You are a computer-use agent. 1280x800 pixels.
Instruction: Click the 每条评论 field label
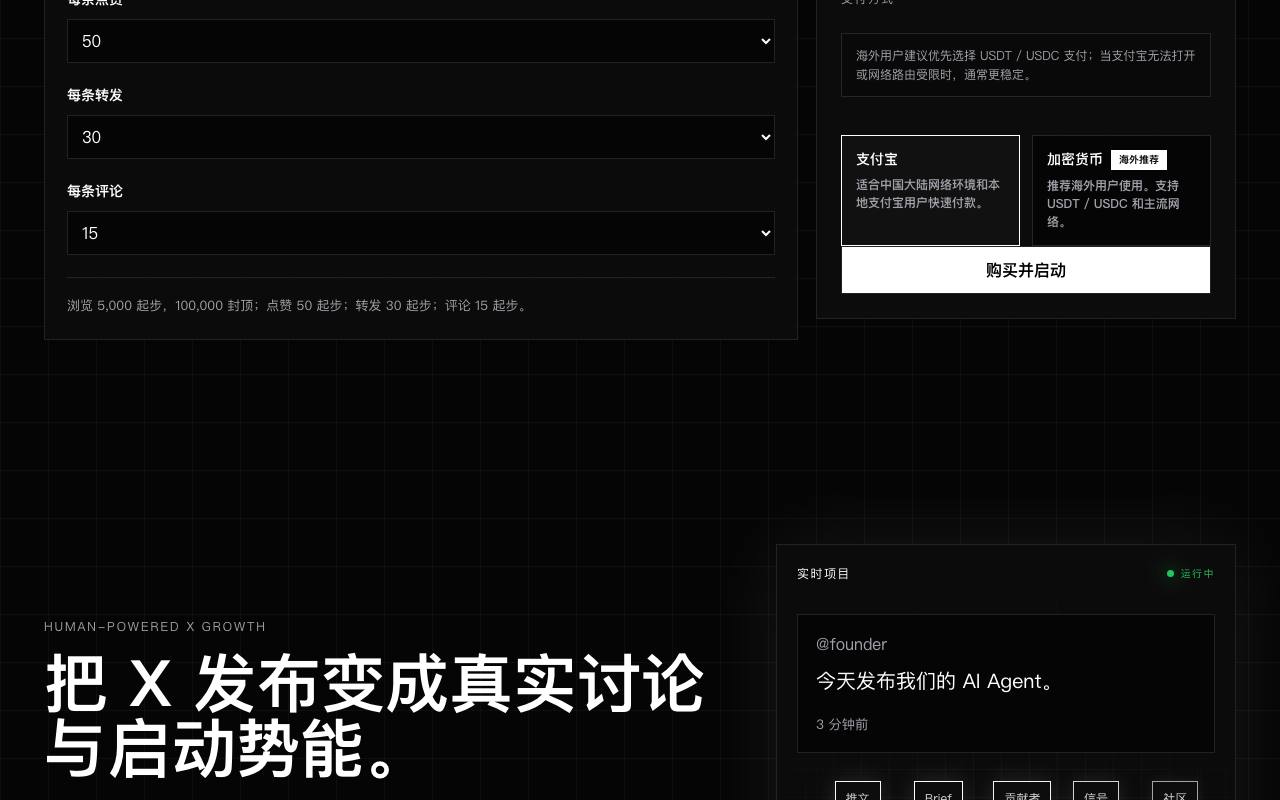[95, 191]
